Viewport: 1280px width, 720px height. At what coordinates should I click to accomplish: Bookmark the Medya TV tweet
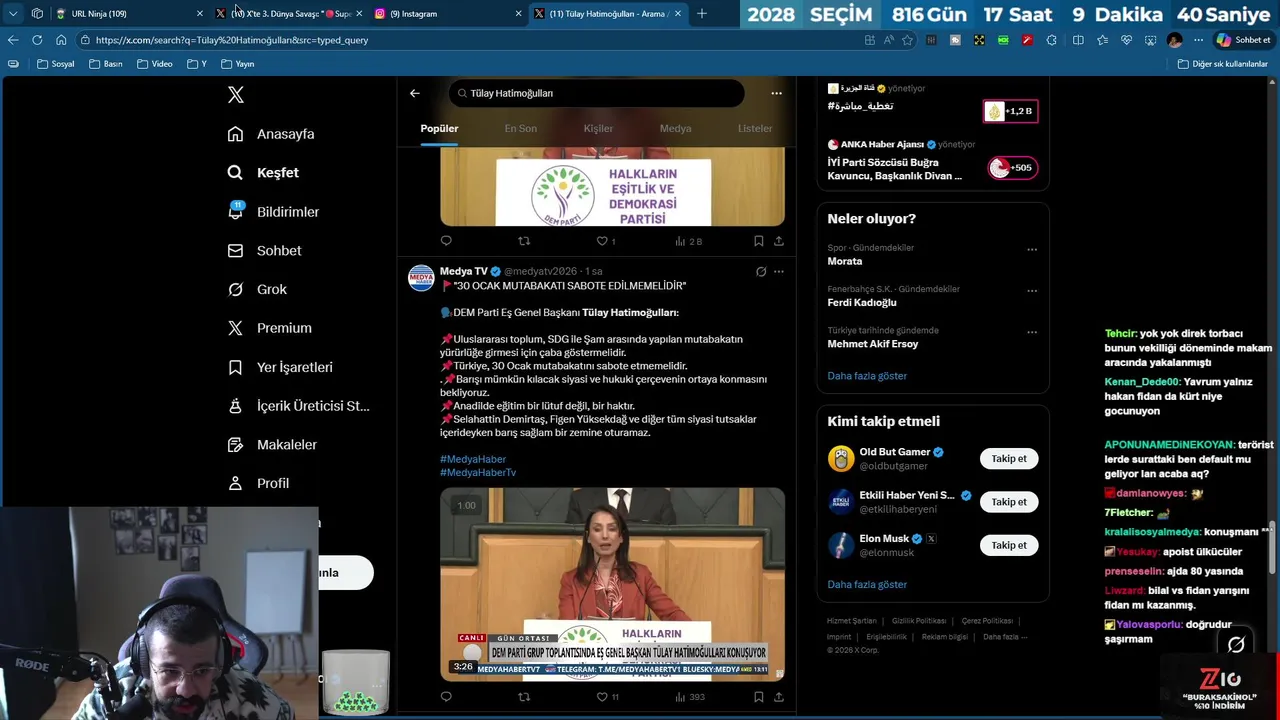pyautogui.click(x=758, y=697)
